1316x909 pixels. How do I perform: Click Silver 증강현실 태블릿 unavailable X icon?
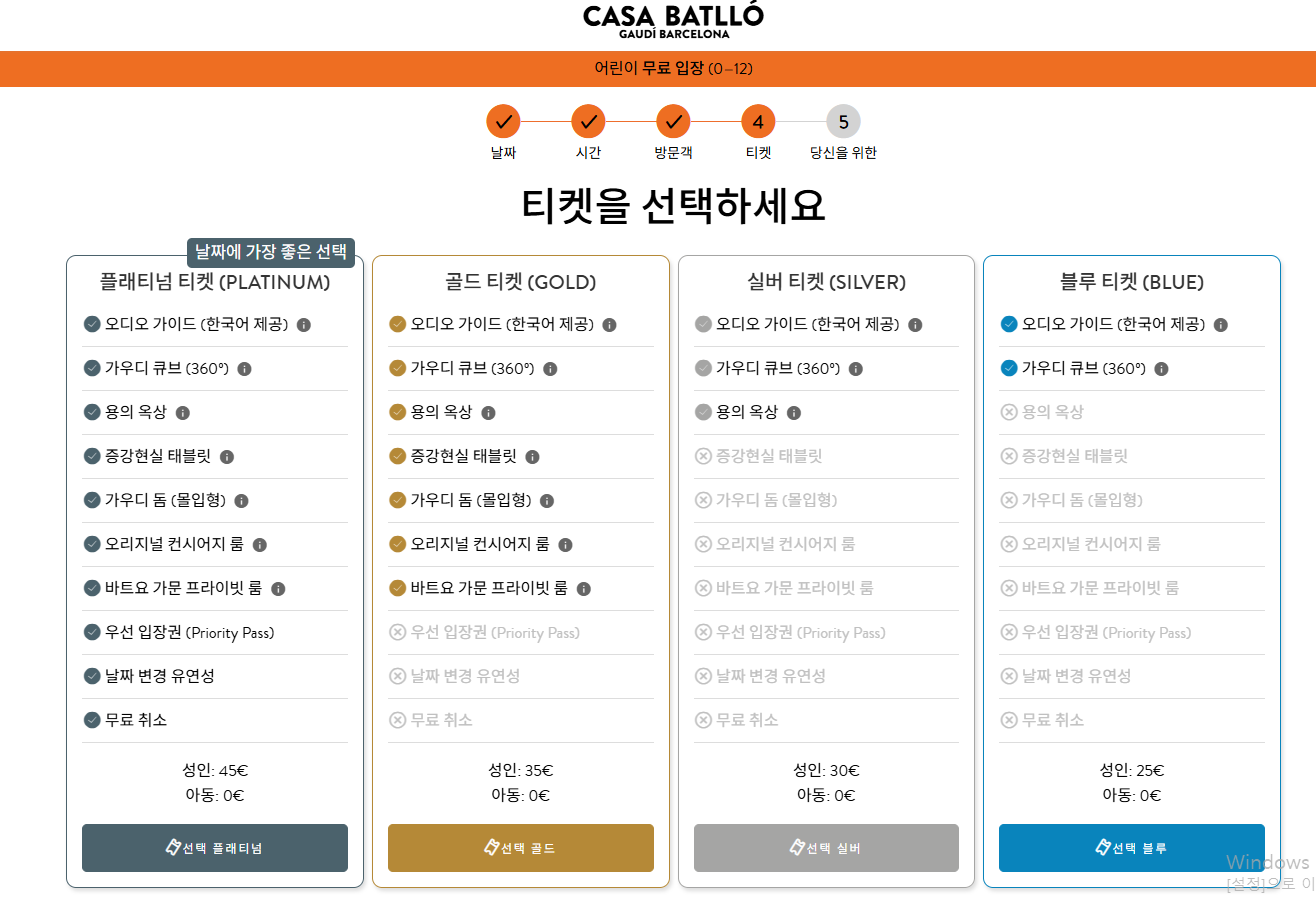703,456
